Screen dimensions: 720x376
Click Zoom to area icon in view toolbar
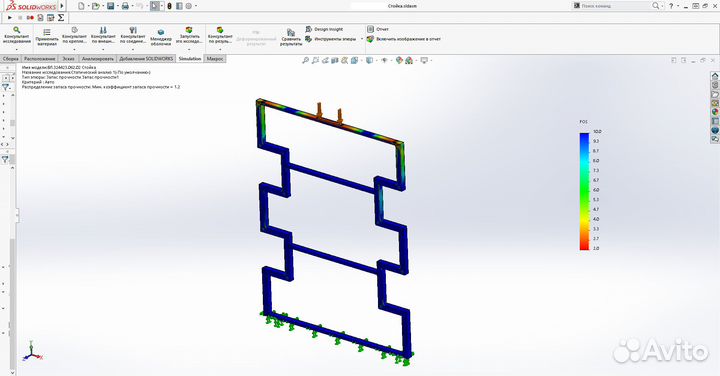tap(315, 60)
